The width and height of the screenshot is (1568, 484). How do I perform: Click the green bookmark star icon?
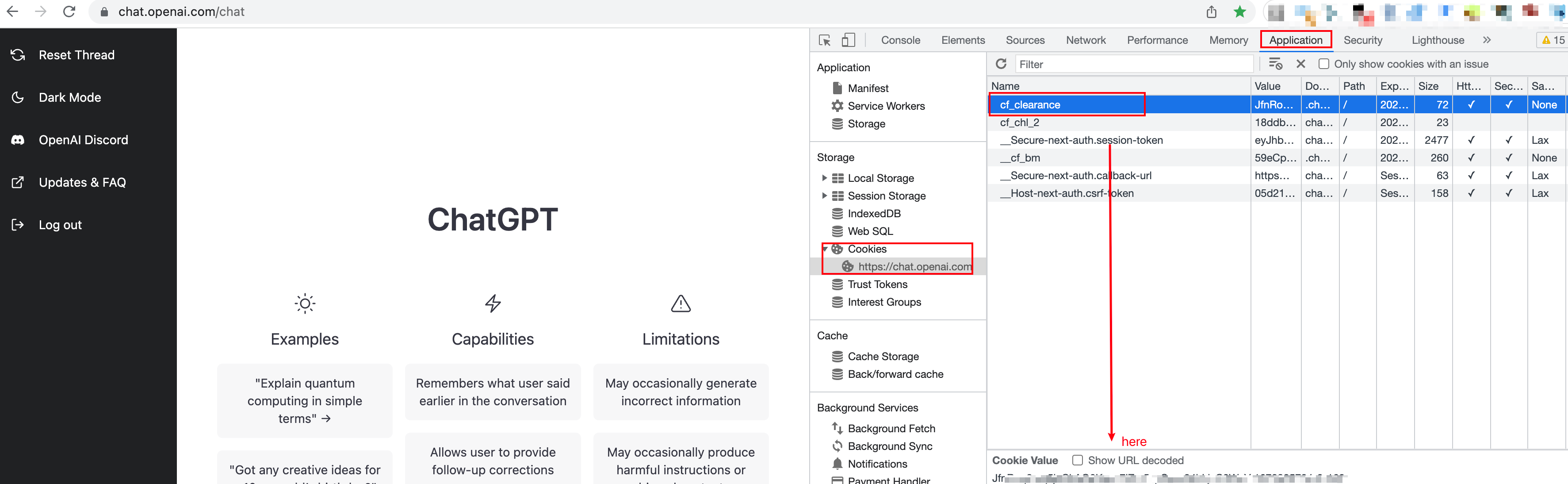tap(1239, 12)
